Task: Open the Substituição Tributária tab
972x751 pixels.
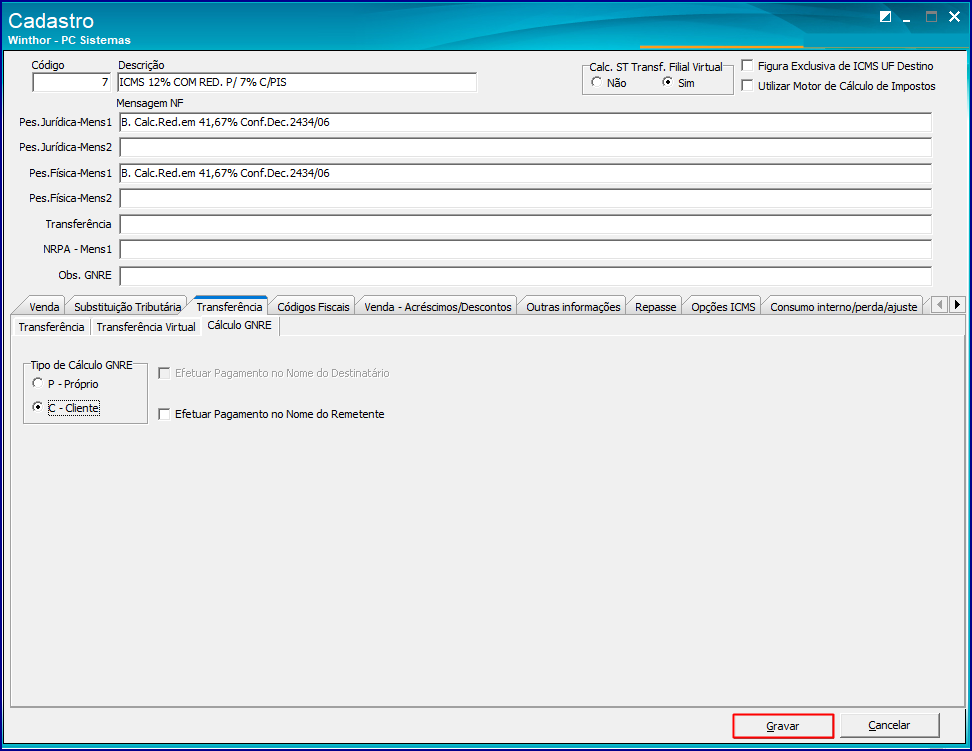Action: [127, 306]
